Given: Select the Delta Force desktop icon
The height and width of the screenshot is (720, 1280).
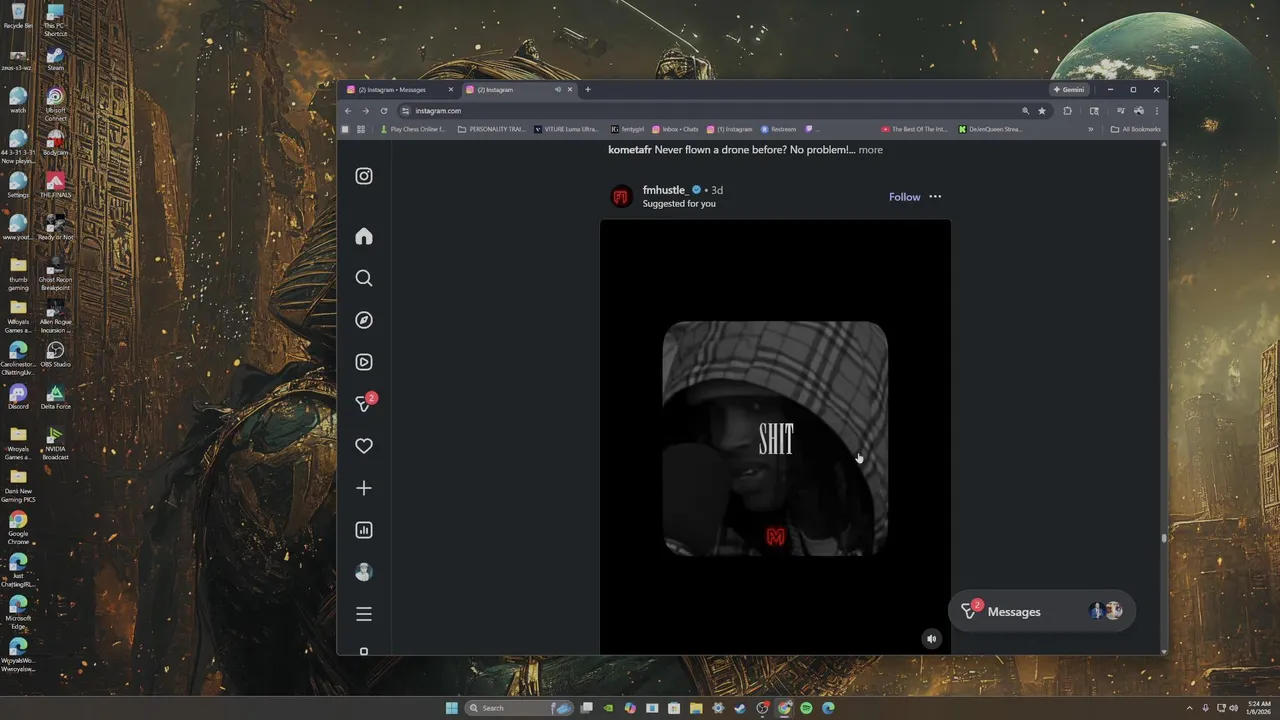Looking at the screenshot, I should [55, 396].
